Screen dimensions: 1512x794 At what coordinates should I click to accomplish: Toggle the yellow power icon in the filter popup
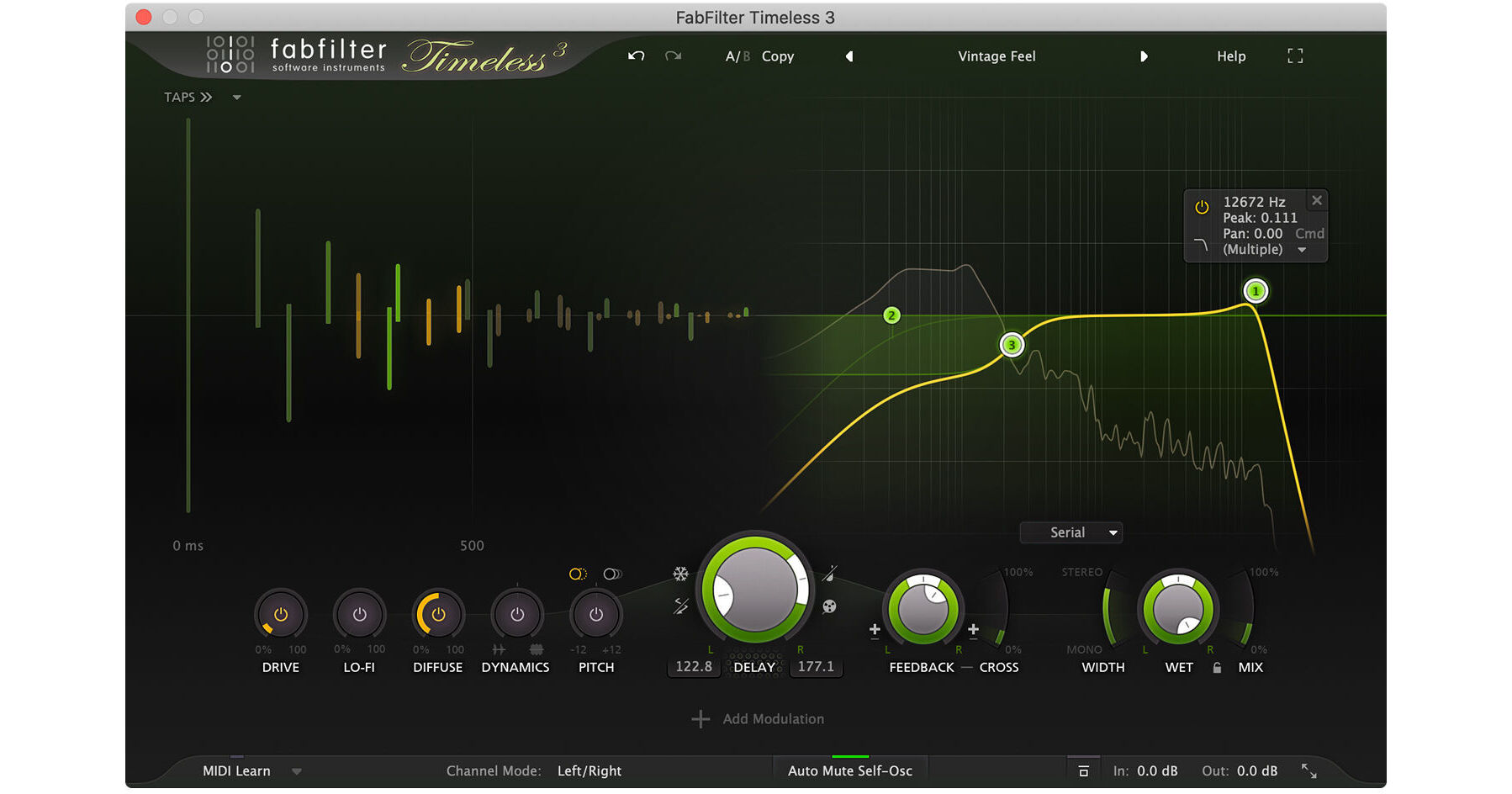pyautogui.click(x=1201, y=206)
